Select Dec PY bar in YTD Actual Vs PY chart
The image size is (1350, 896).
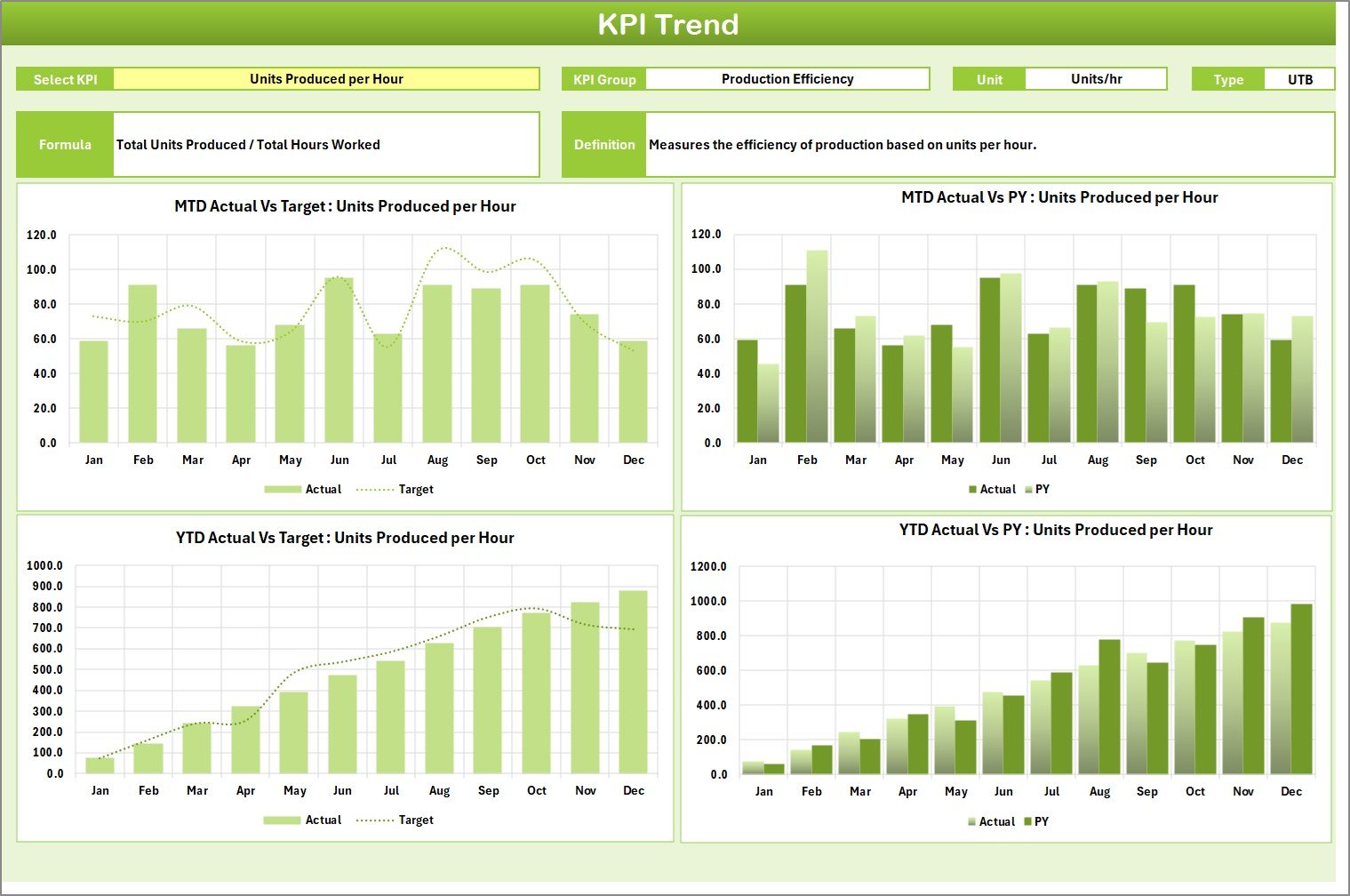tap(1301, 689)
